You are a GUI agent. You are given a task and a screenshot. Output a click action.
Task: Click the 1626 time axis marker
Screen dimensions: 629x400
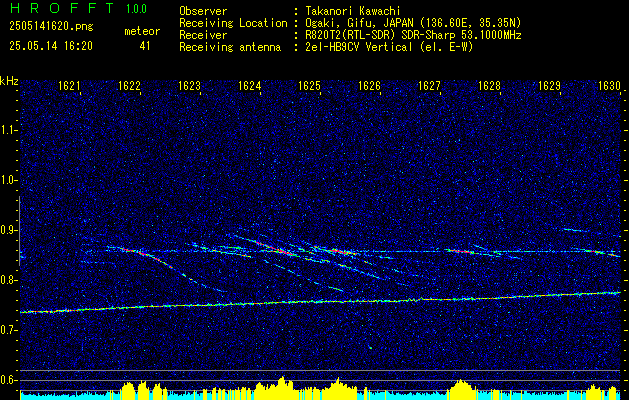tap(369, 85)
